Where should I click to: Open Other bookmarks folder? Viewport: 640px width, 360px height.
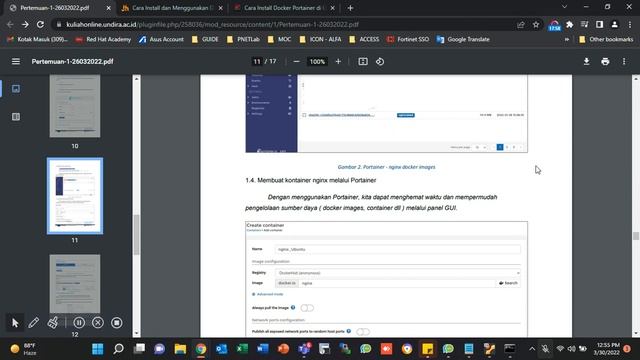coord(606,40)
